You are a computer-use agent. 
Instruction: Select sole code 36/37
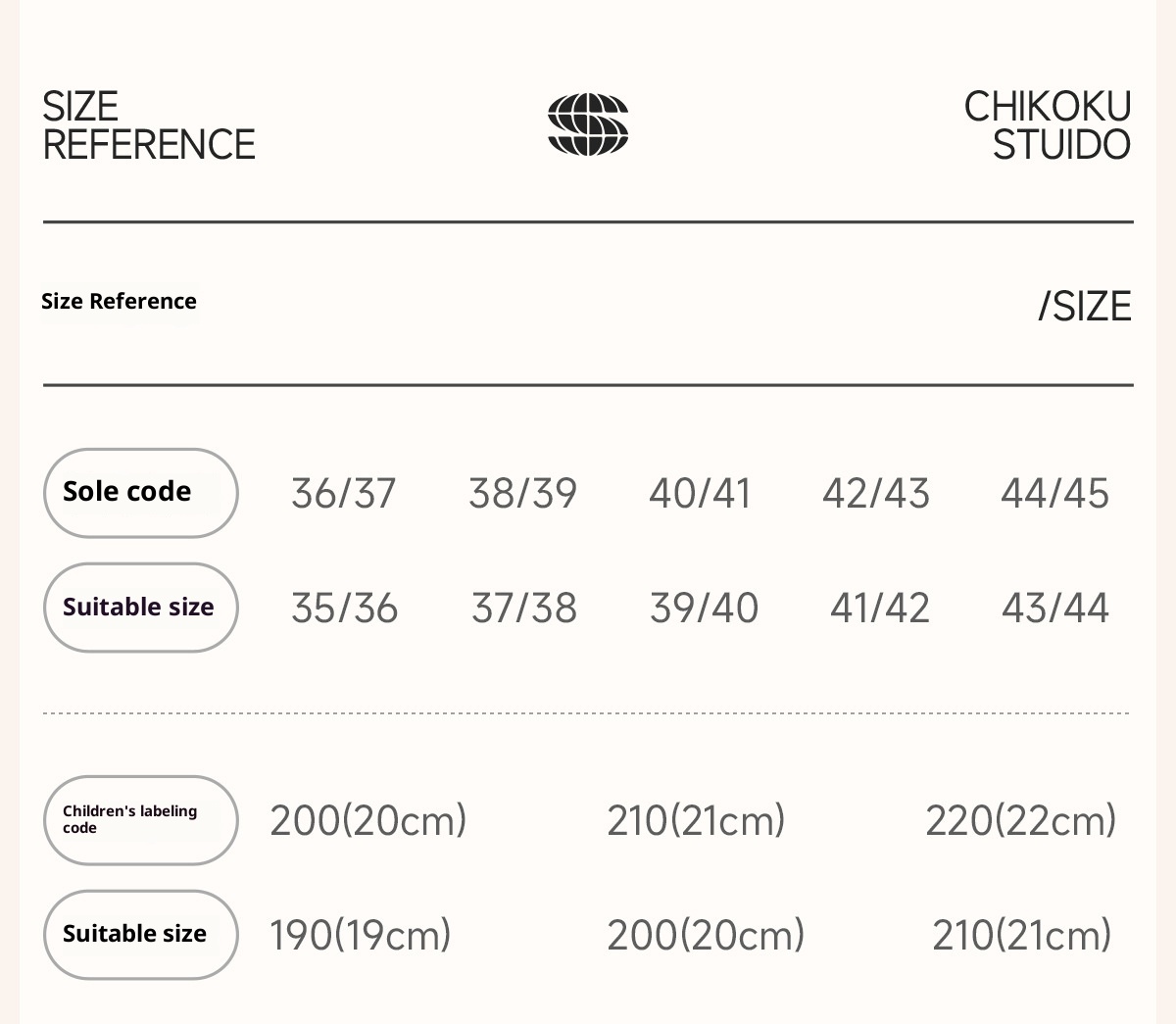coord(344,493)
